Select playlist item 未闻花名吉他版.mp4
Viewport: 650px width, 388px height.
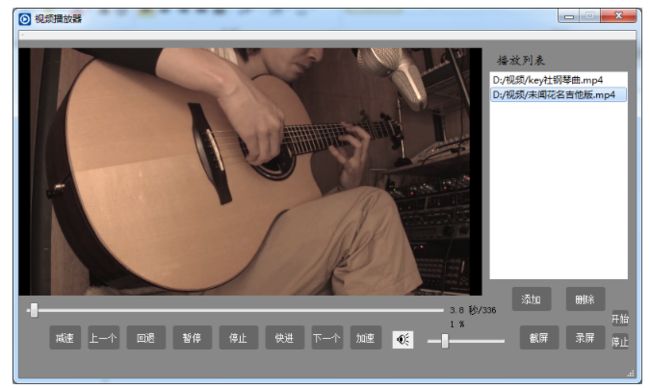pyautogui.click(x=558, y=95)
